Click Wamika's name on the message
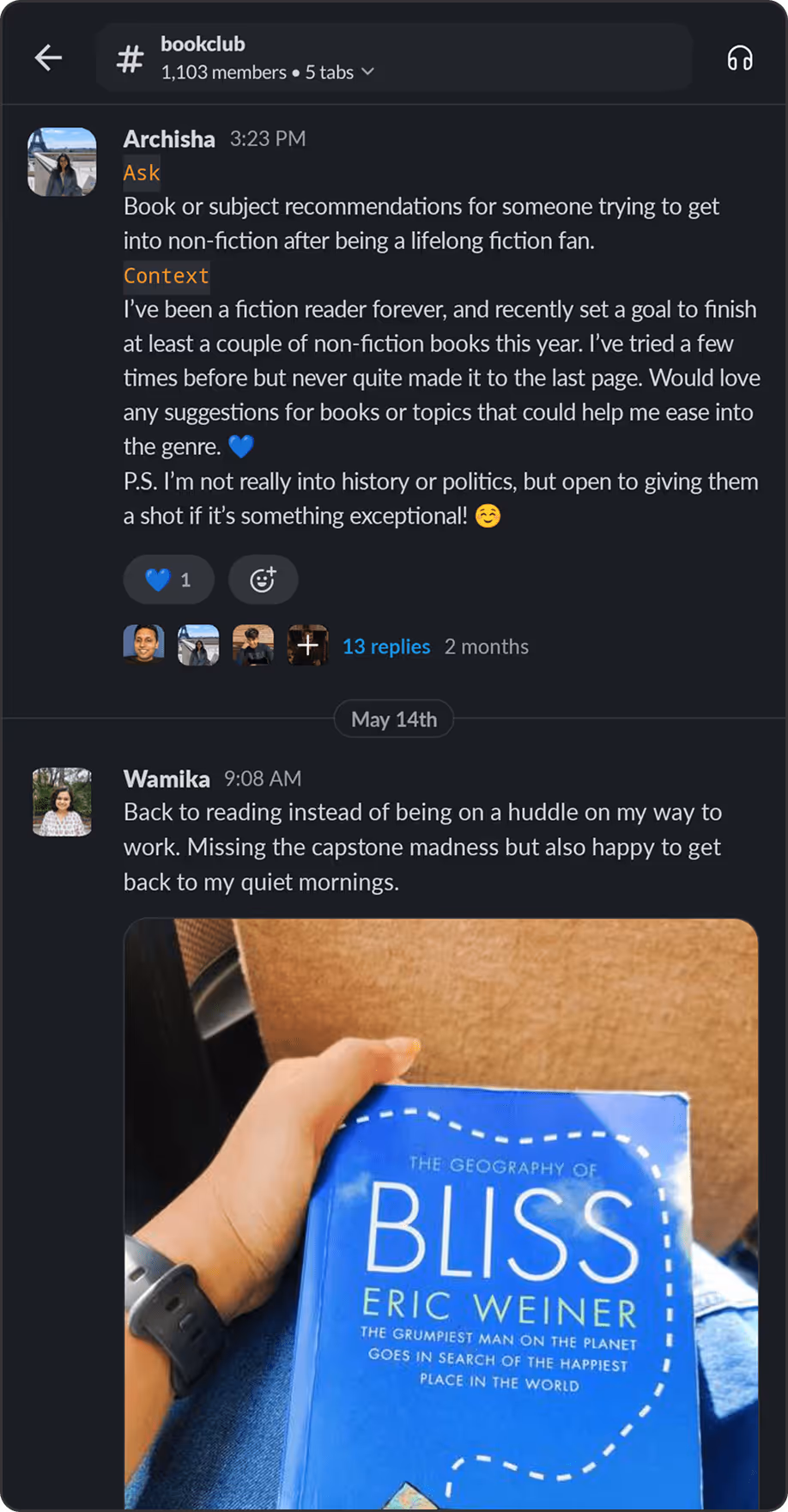 click(x=167, y=779)
